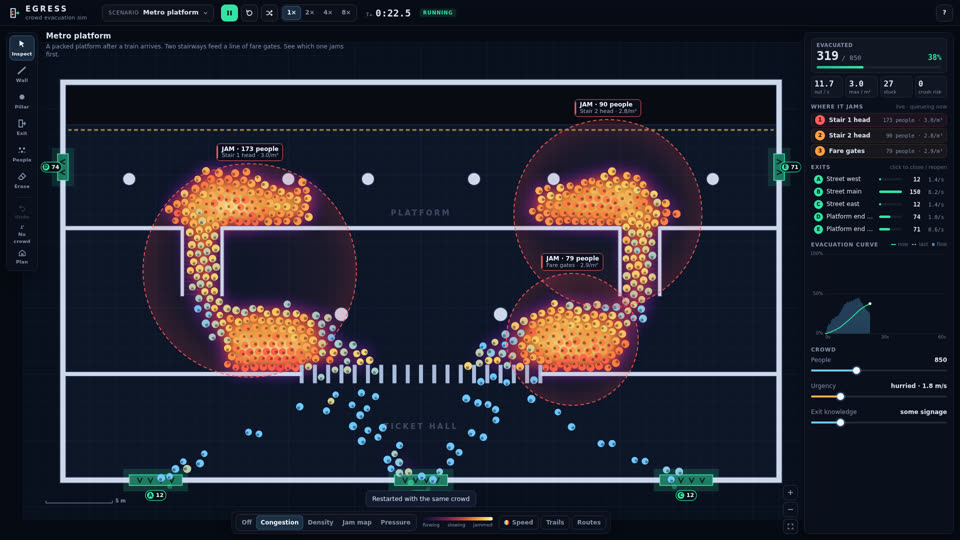Toggle the Speed coloring option
Viewport: 960px width, 540px height.
[519, 522]
